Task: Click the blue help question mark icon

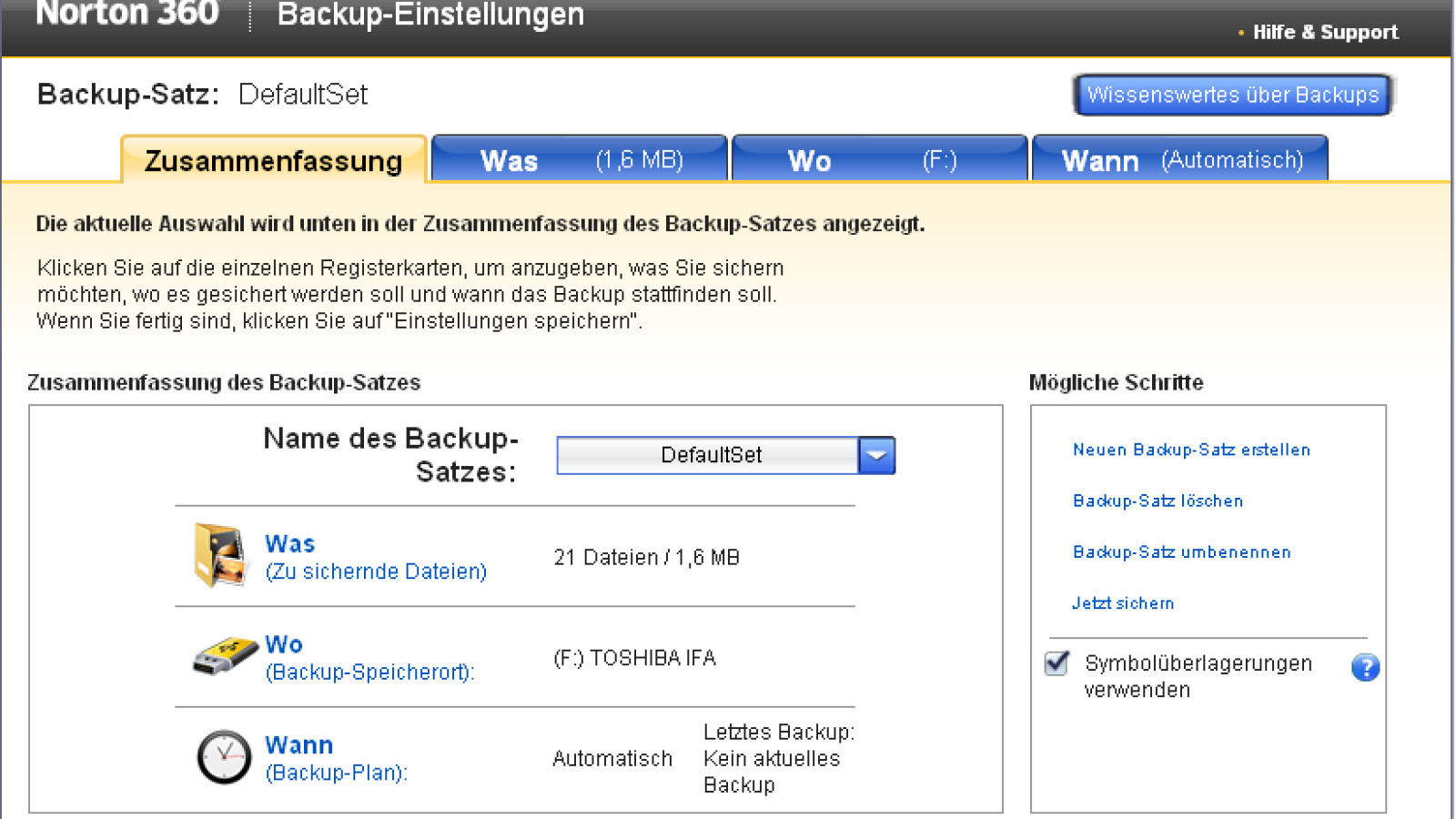Action: click(1365, 668)
